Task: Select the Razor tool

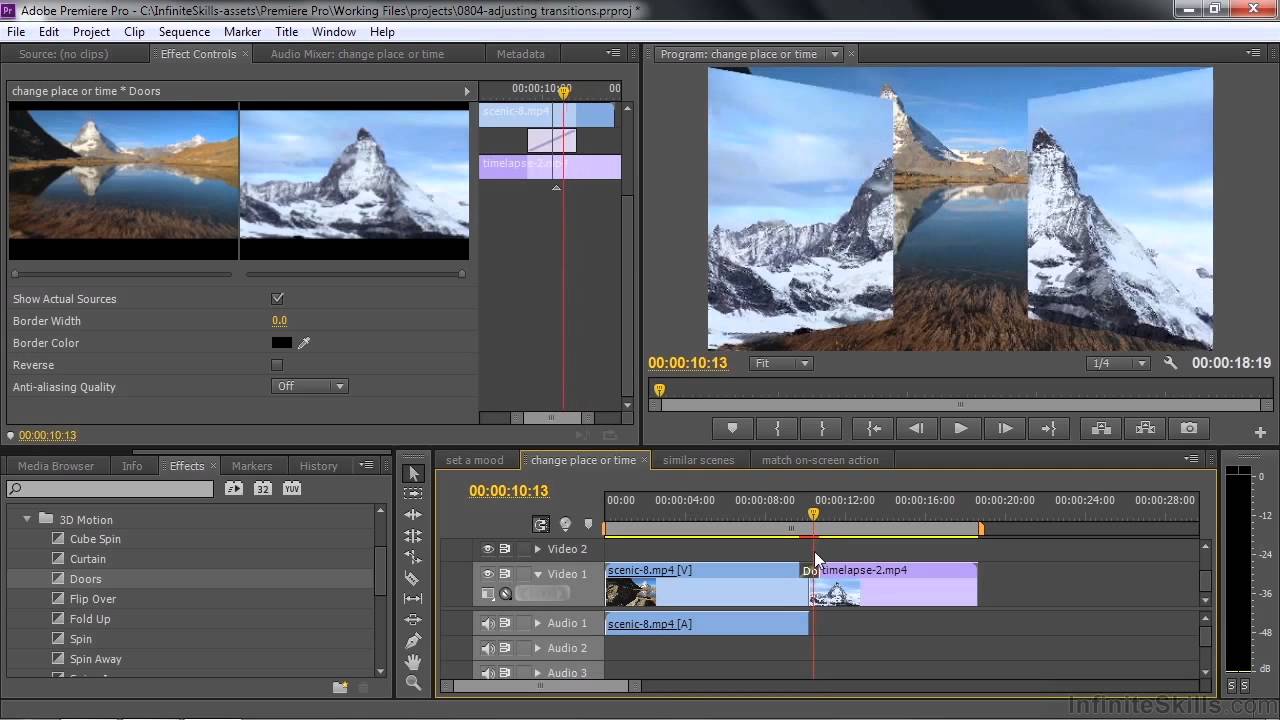Action: pos(414,578)
